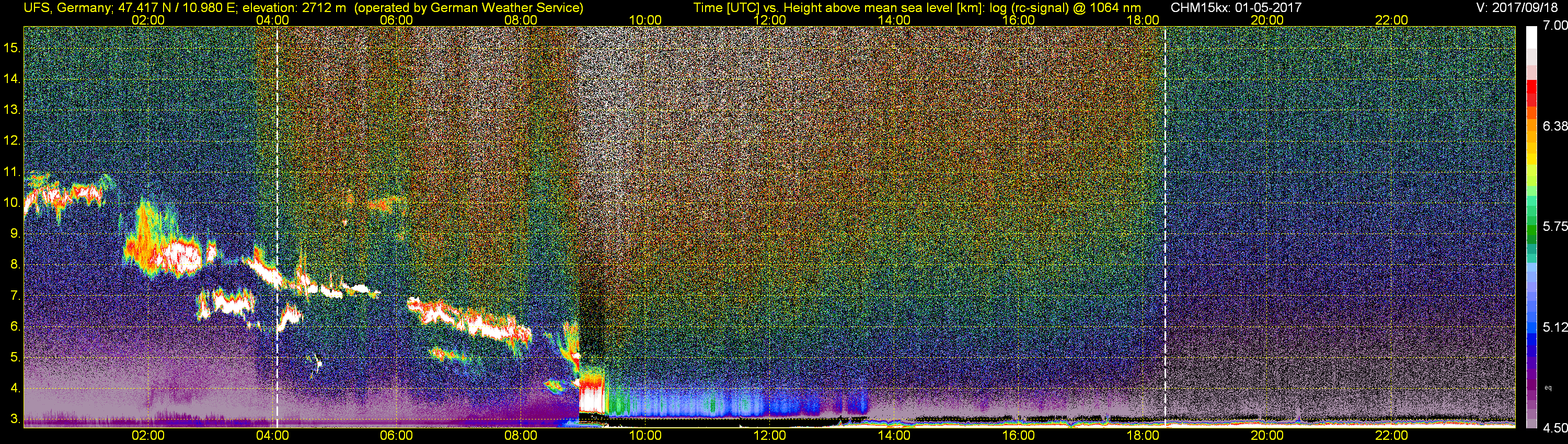Click the '7.' height axis label
1568x444 pixels.
[15, 296]
